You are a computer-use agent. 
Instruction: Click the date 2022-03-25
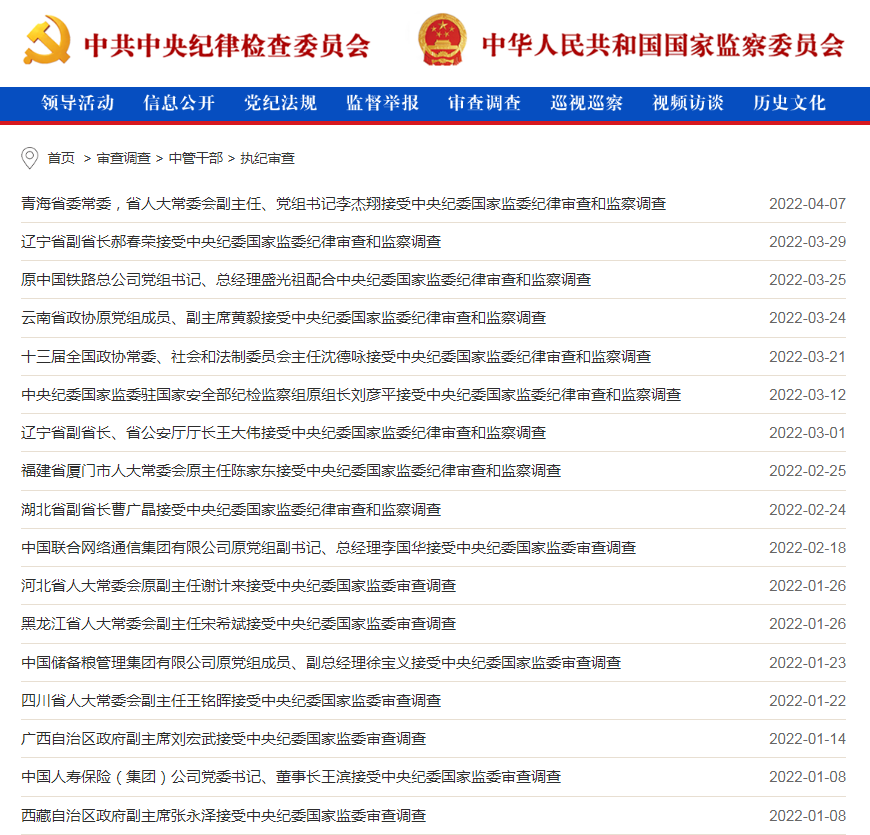tap(807, 280)
